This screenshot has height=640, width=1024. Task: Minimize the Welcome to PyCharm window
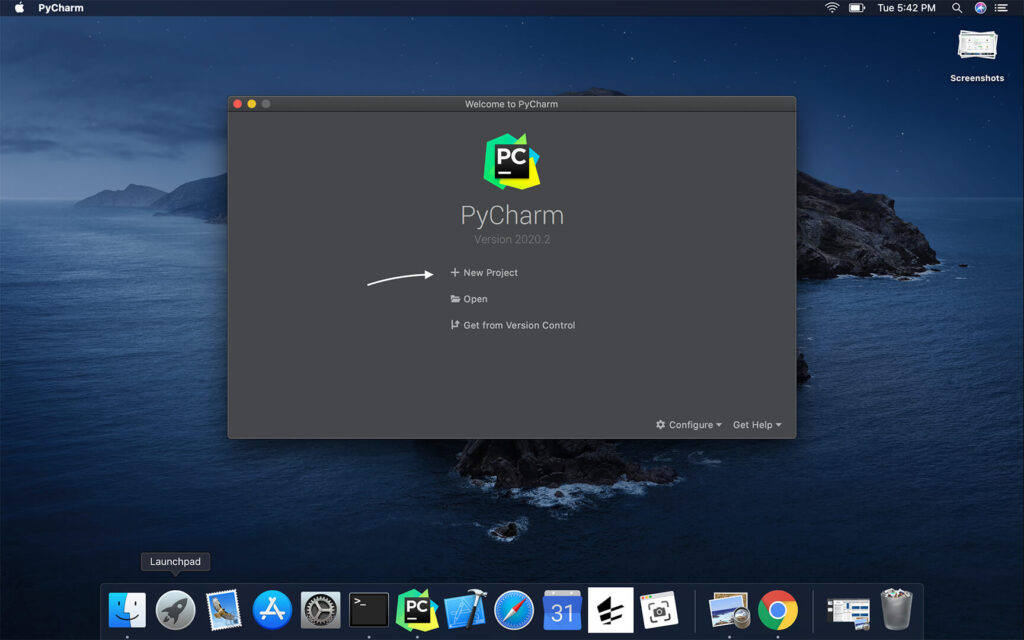(251, 104)
